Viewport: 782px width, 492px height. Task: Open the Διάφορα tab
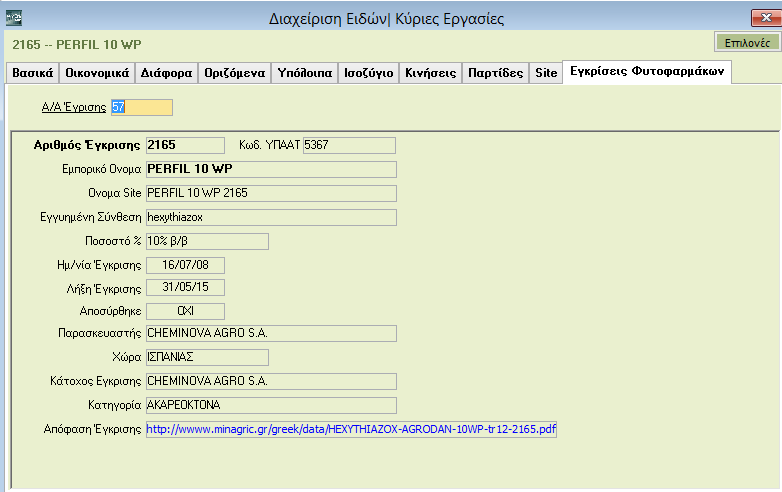(x=166, y=73)
